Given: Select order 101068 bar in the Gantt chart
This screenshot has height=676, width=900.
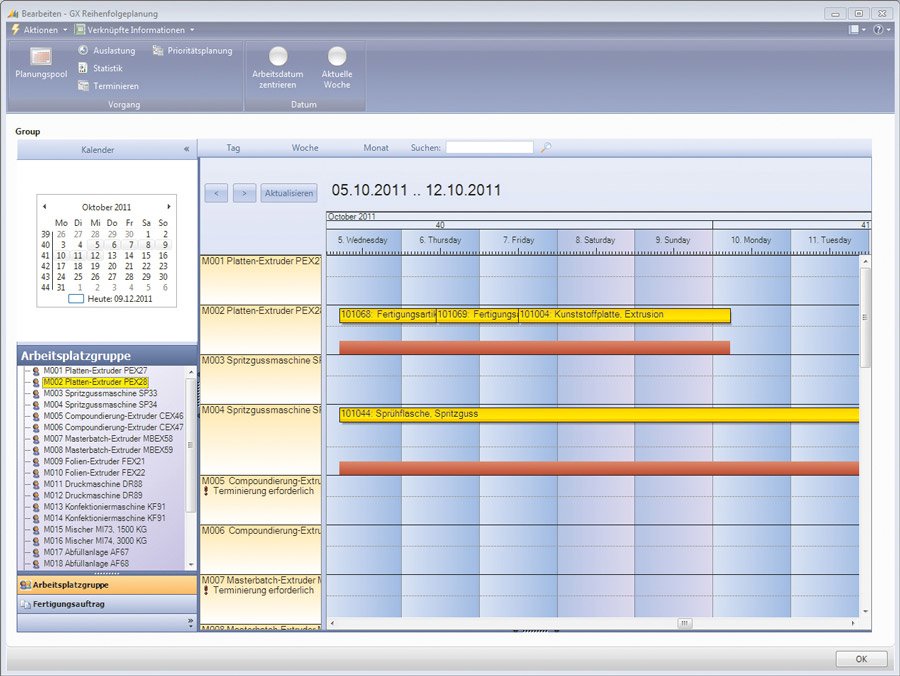Looking at the screenshot, I should 388,315.
